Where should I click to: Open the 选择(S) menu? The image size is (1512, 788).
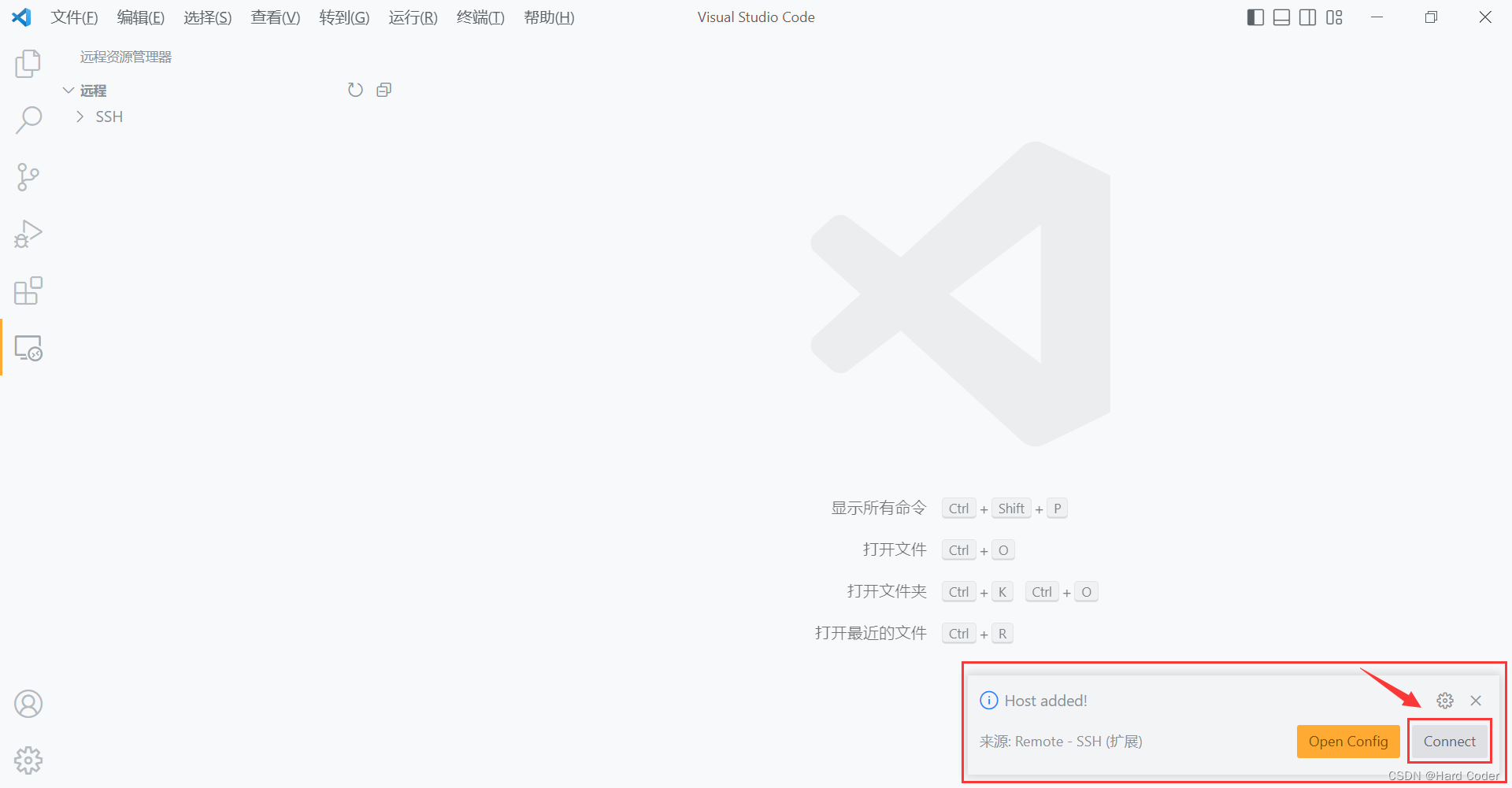[x=208, y=17]
